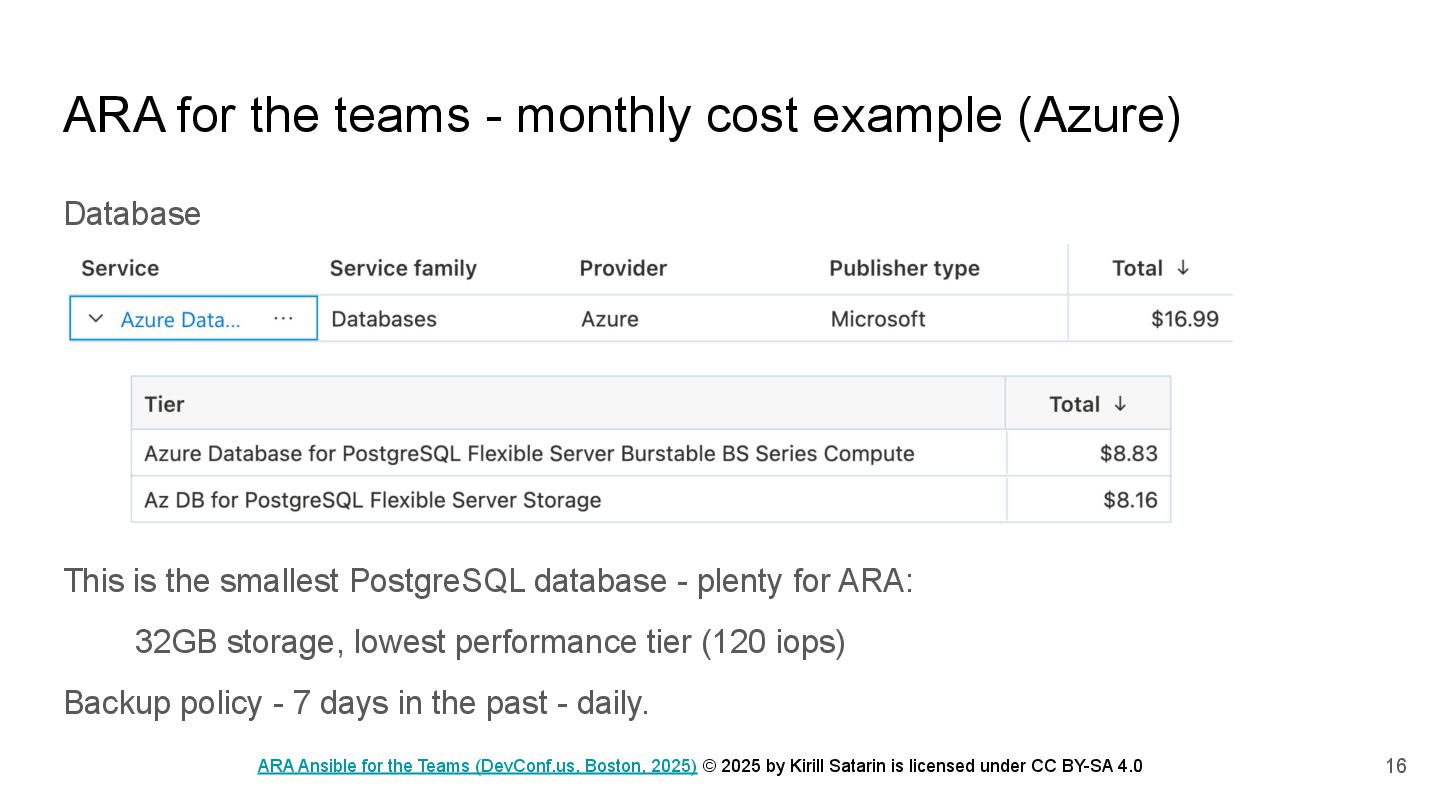Click the slide number 16
The width and height of the screenshot is (1440, 810).
(1395, 766)
